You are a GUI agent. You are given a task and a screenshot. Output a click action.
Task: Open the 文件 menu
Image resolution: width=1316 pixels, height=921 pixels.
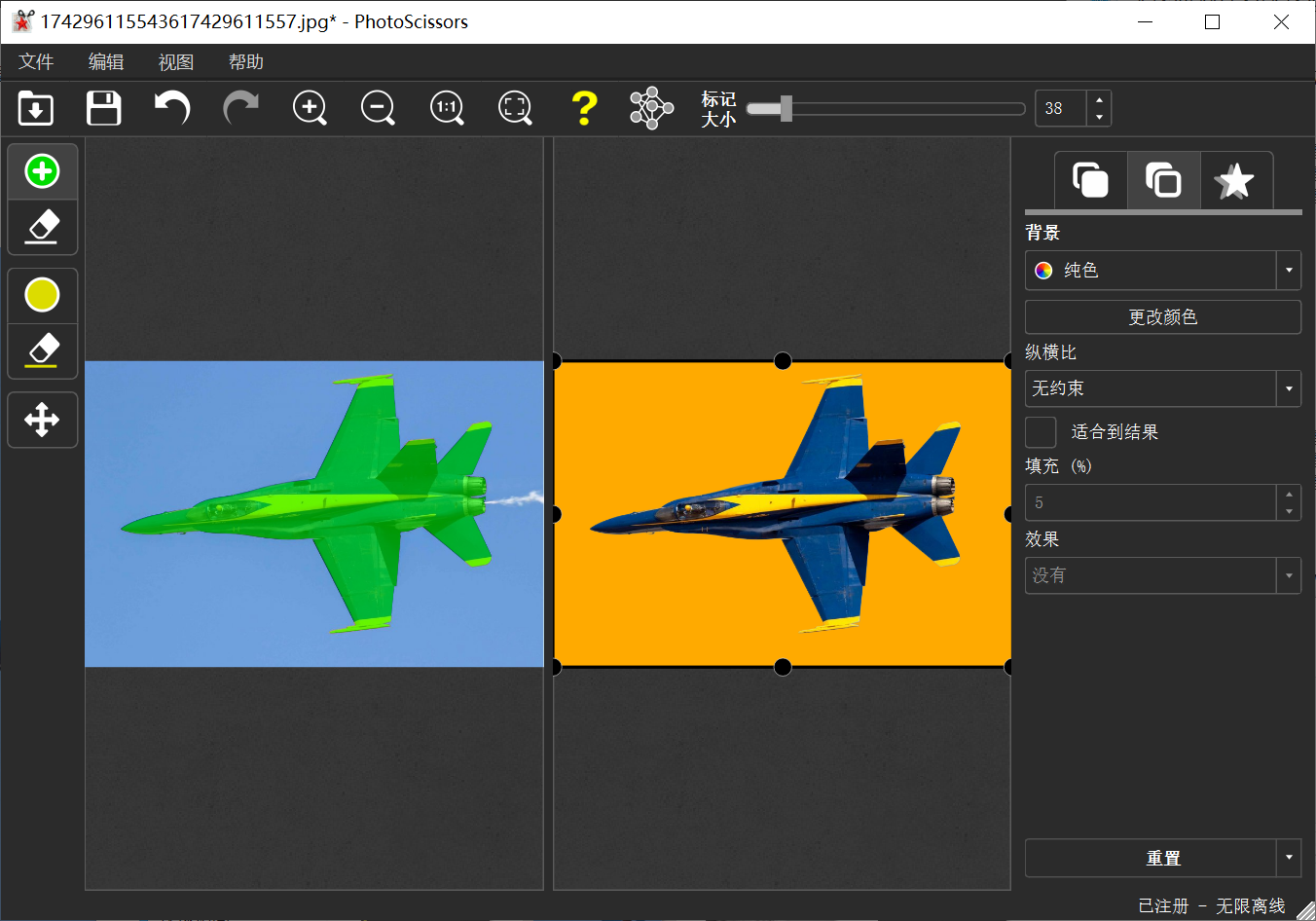coord(36,61)
